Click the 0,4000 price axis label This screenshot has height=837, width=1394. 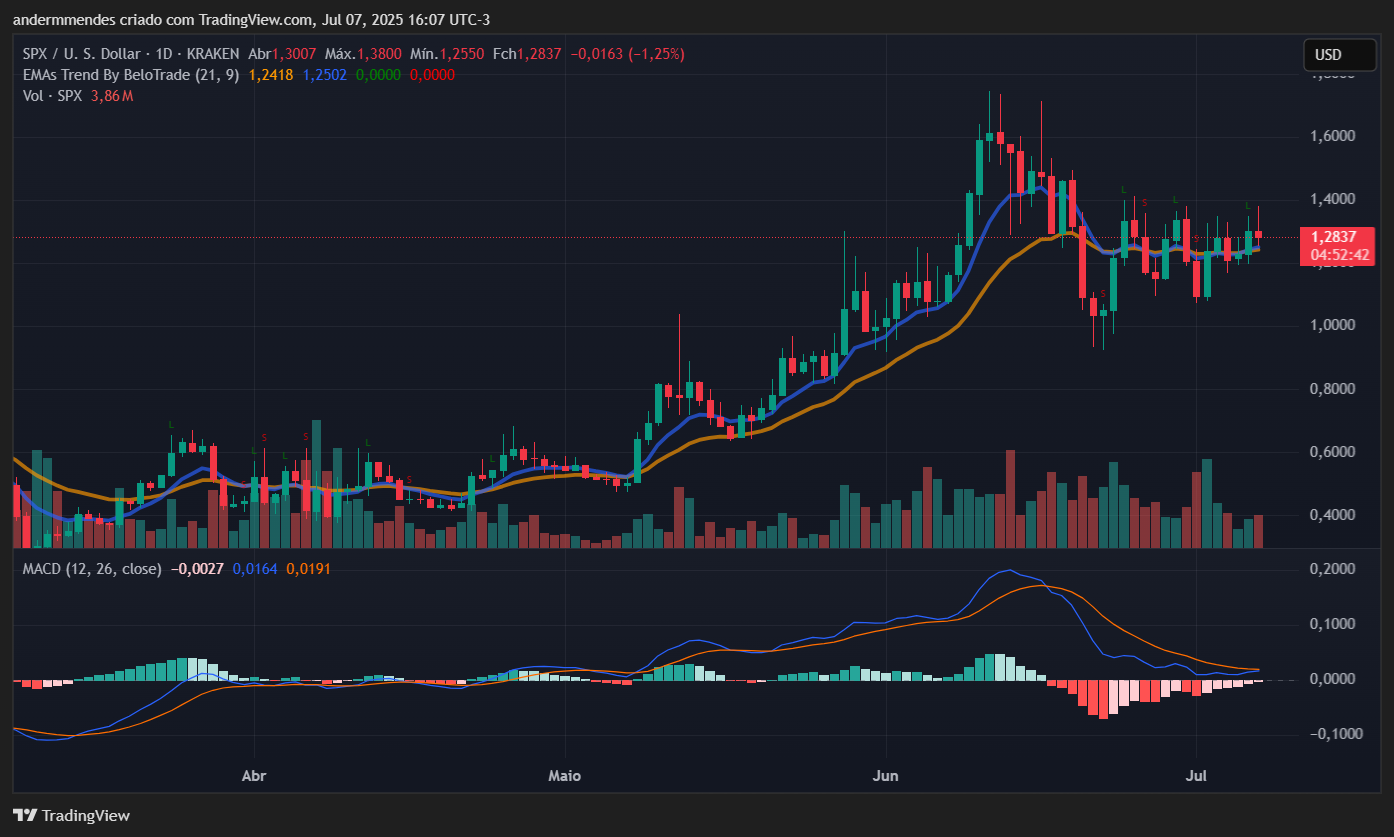(x=1333, y=515)
